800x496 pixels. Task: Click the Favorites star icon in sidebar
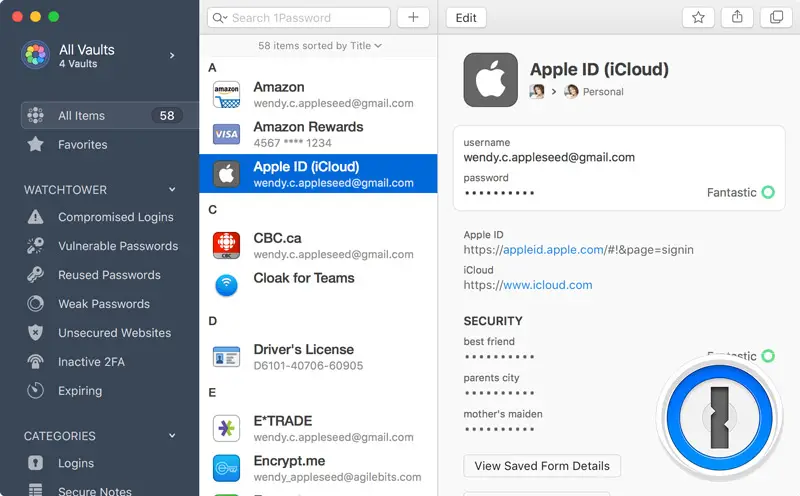point(35,144)
